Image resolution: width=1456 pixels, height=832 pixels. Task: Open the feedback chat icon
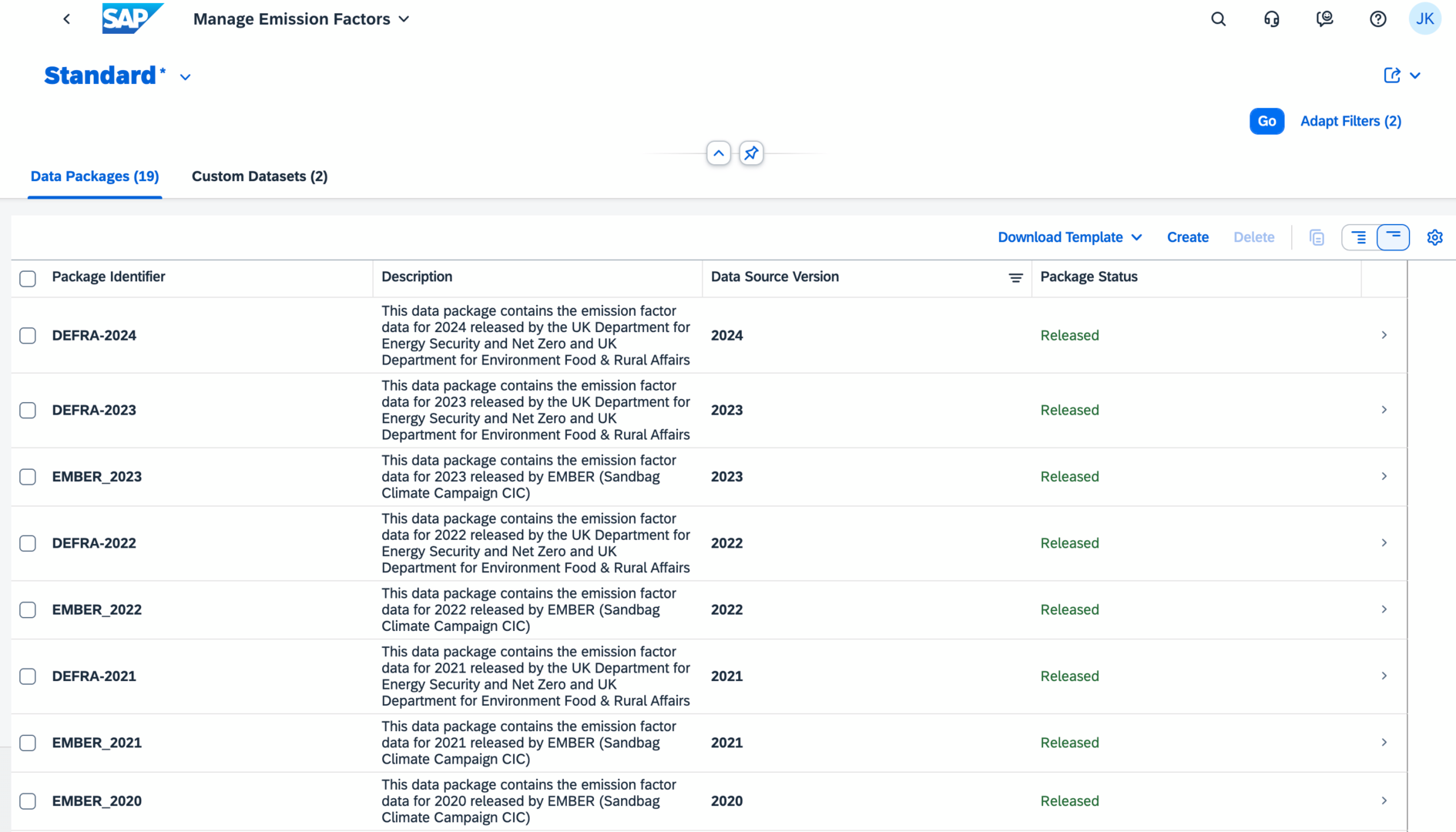pyautogui.click(x=1324, y=19)
